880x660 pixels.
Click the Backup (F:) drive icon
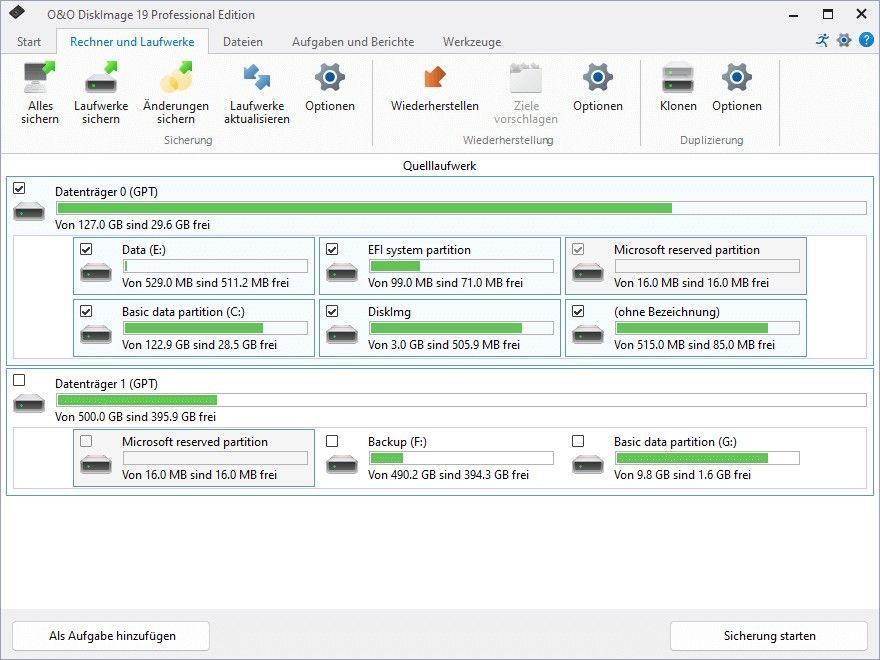342,465
